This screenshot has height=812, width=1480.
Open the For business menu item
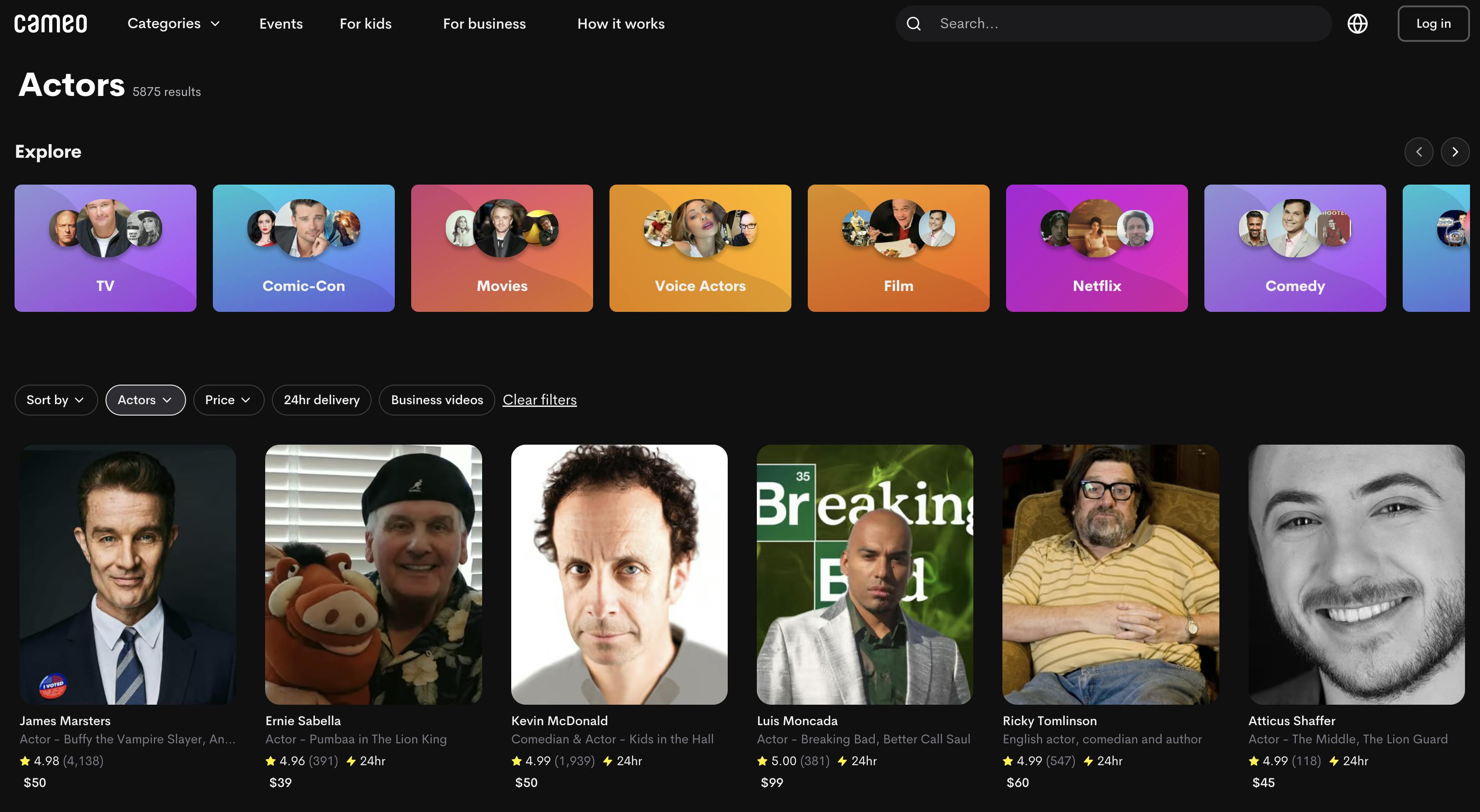(x=484, y=24)
